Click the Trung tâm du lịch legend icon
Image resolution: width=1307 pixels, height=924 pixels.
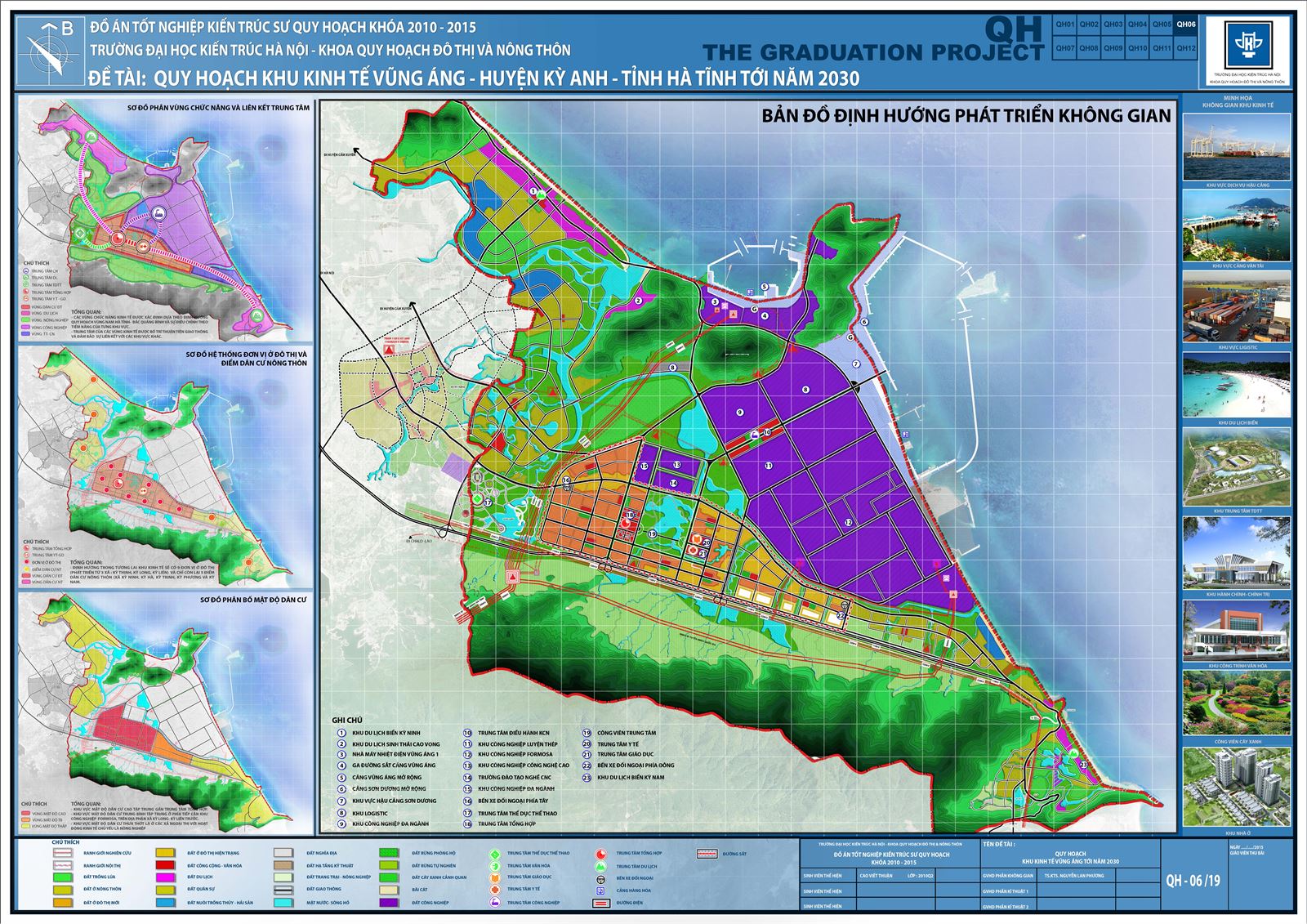click(x=600, y=866)
